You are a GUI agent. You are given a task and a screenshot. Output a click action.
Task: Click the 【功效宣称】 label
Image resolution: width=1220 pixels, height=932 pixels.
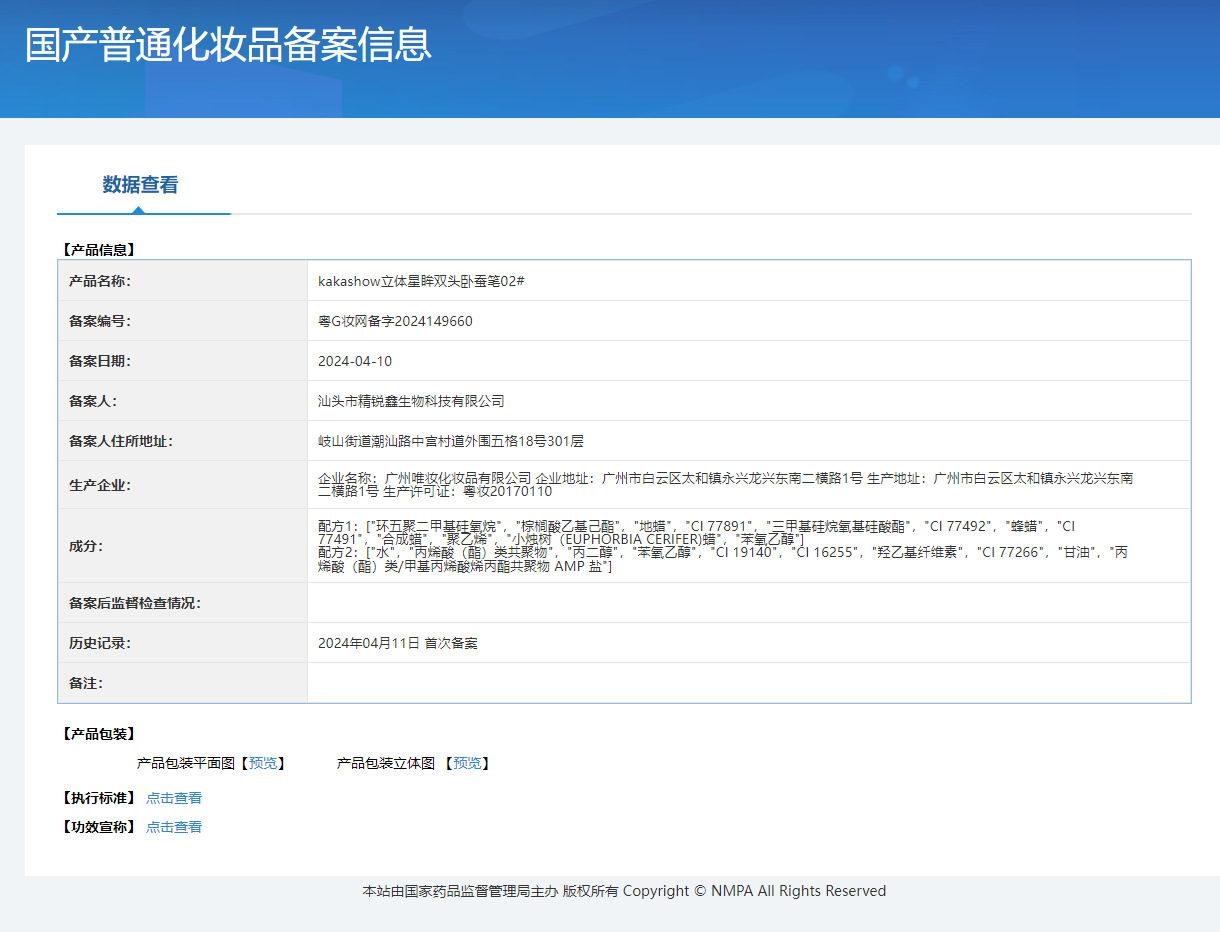pos(98,827)
